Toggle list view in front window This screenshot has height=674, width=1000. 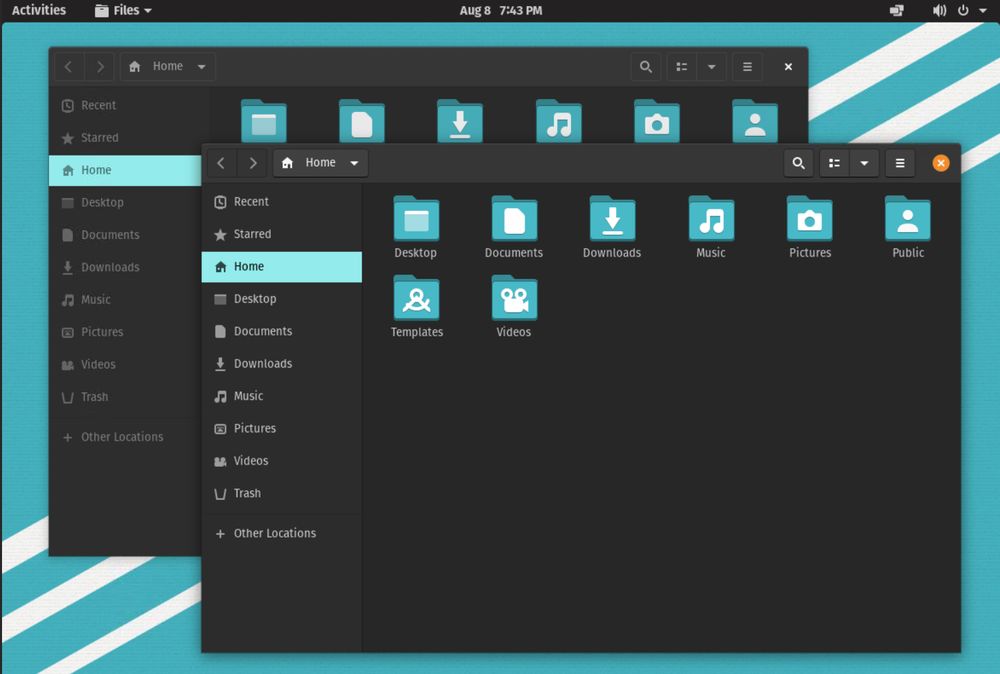pos(834,163)
